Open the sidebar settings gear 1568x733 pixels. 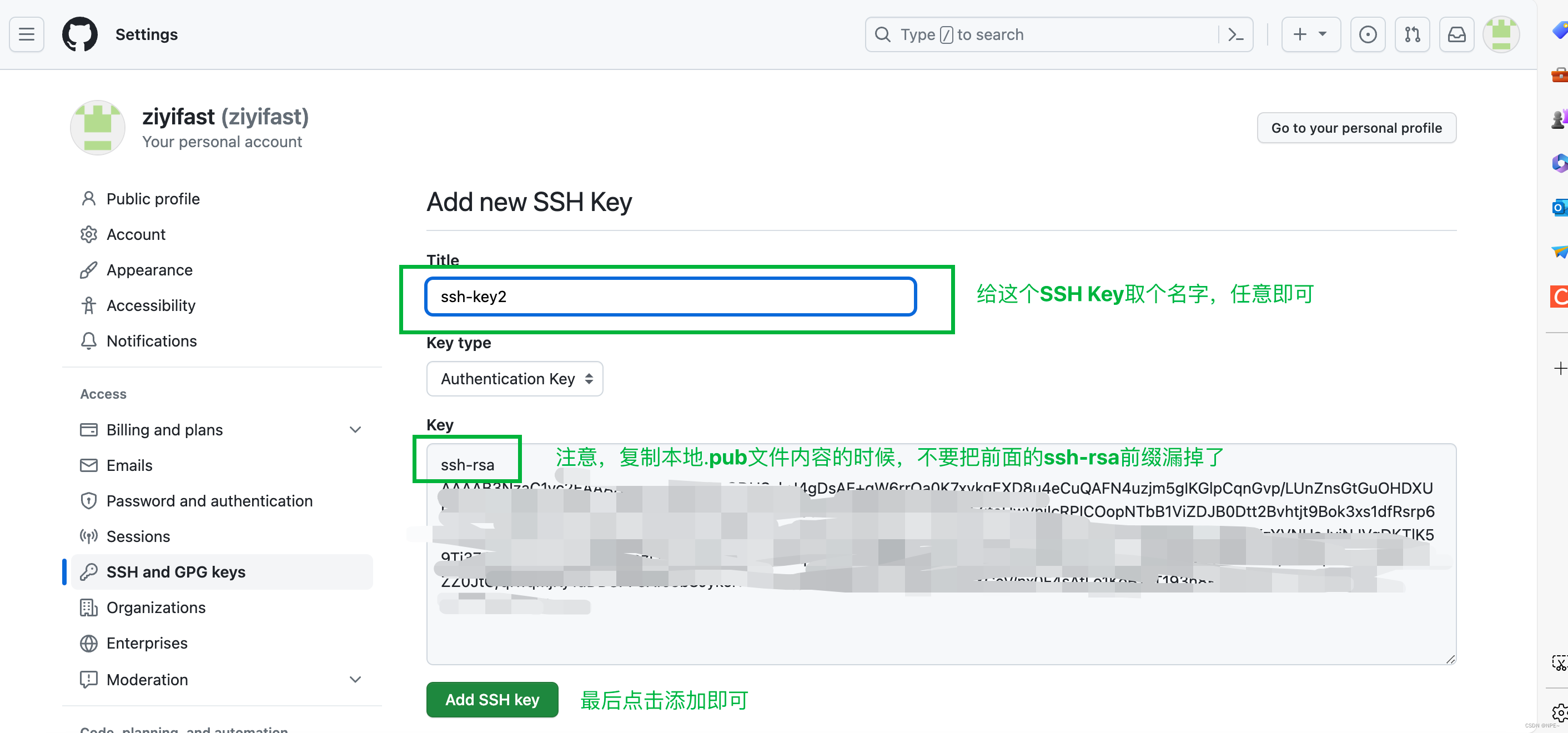tap(1560, 711)
